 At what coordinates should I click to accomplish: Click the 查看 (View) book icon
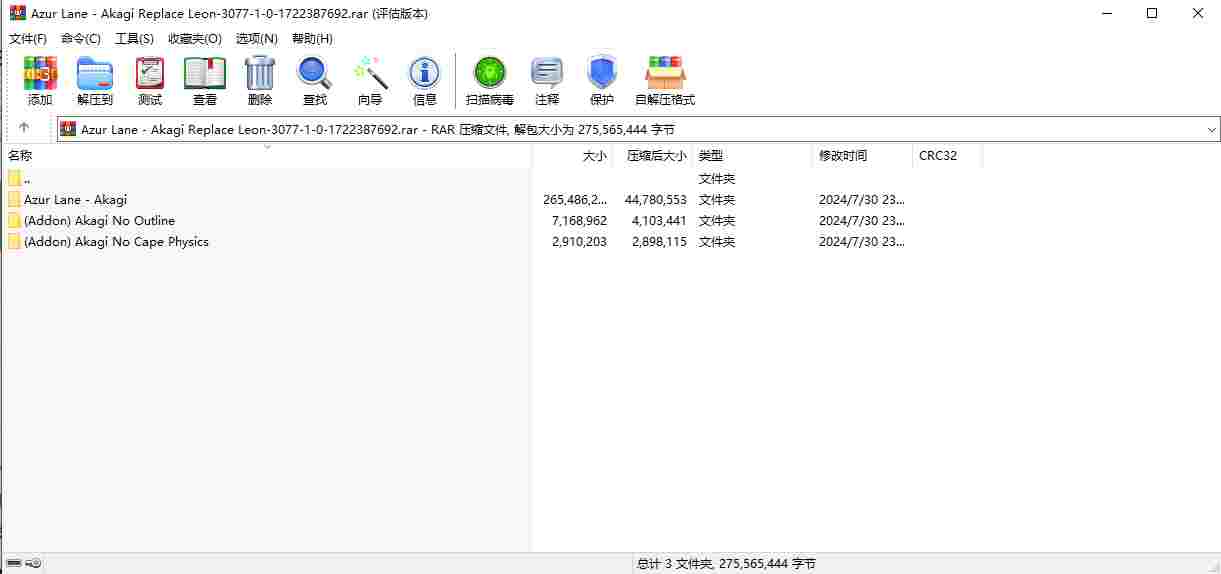coord(205,73)
